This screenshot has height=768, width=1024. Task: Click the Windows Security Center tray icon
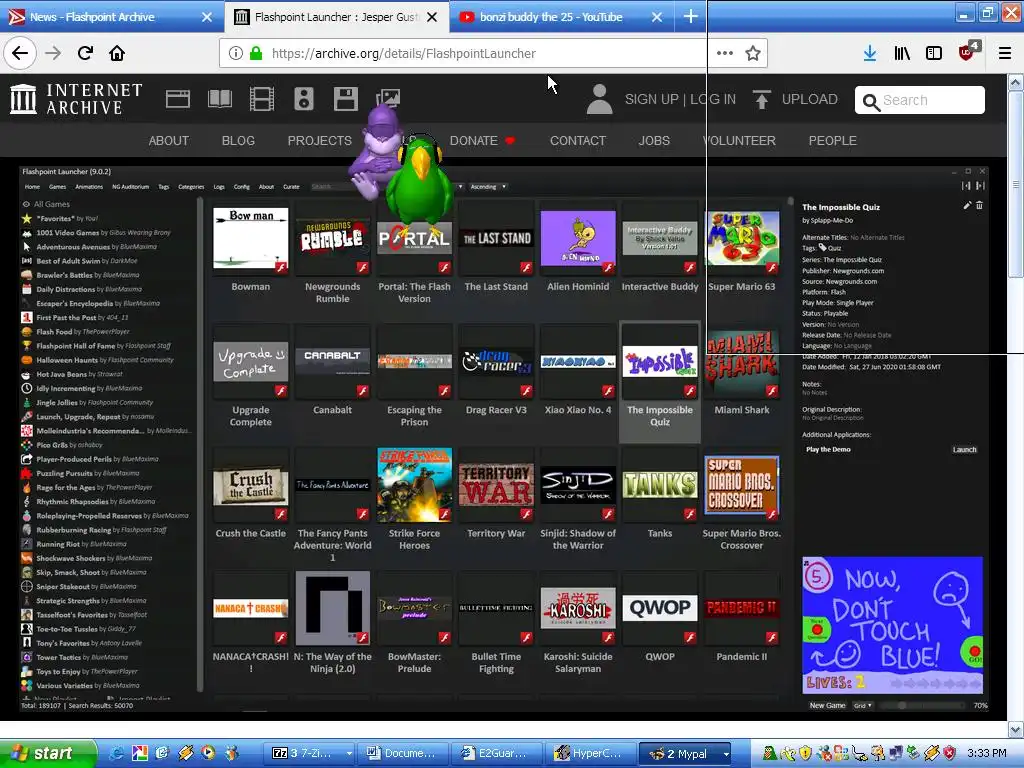(950, 753)
